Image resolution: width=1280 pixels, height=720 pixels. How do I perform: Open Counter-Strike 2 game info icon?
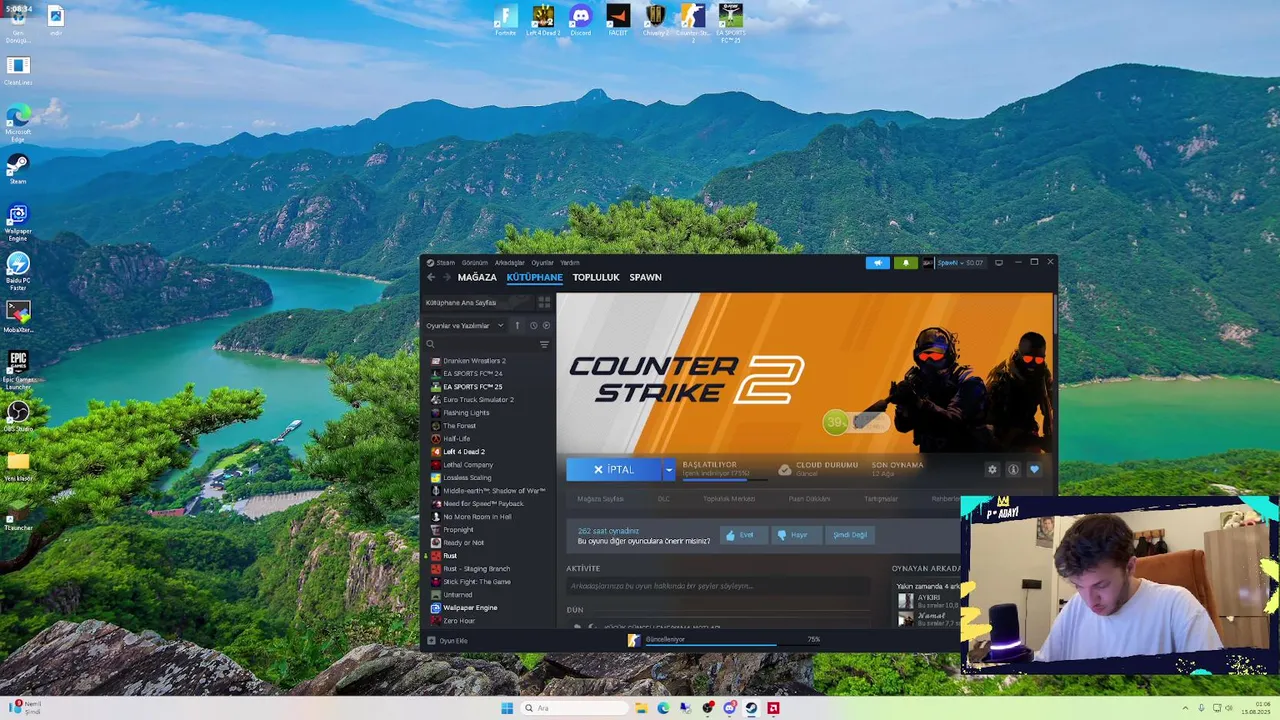pyautogui.click(x=1013, y=469)
